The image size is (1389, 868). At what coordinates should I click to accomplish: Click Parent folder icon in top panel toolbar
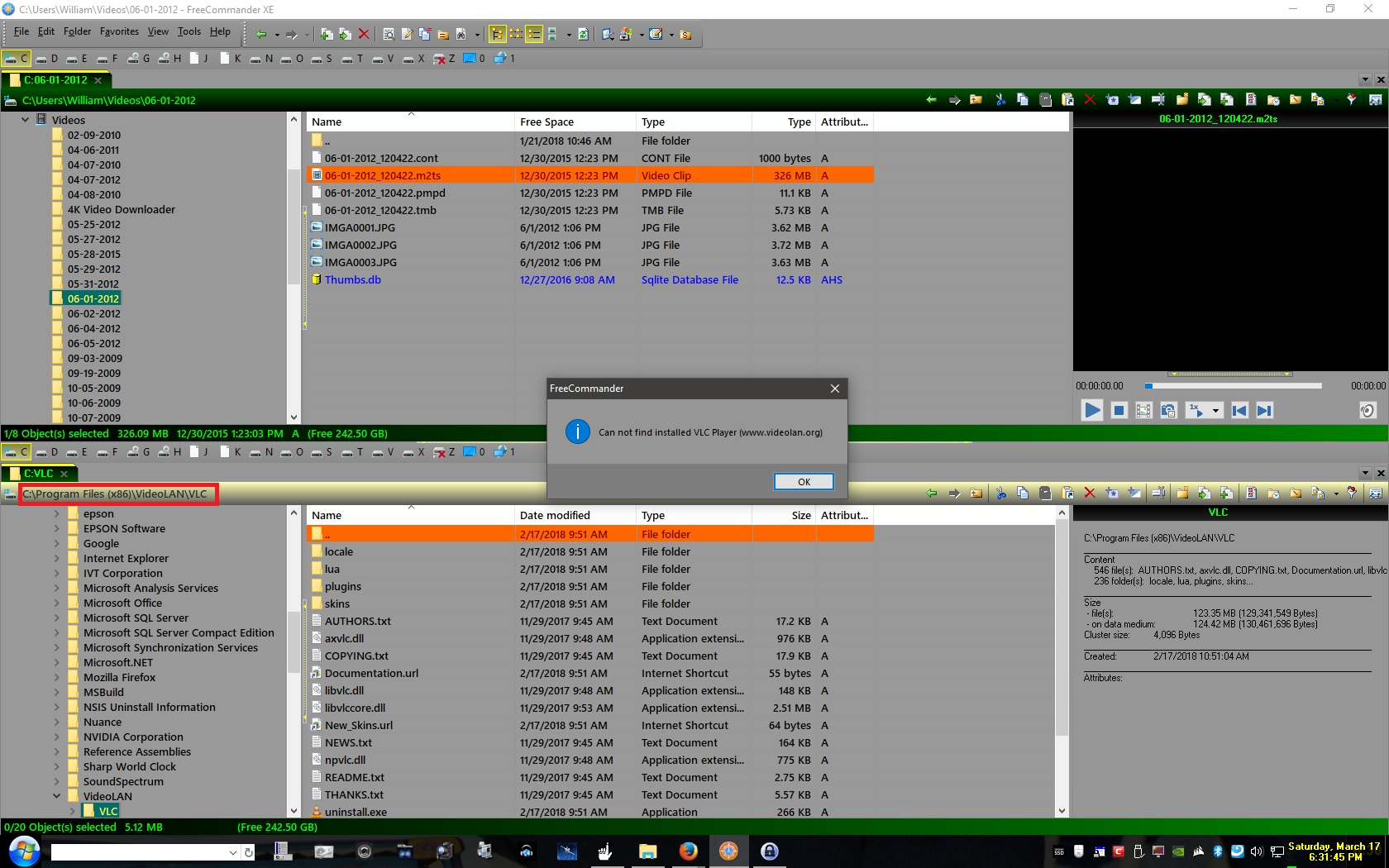[976, 100]
